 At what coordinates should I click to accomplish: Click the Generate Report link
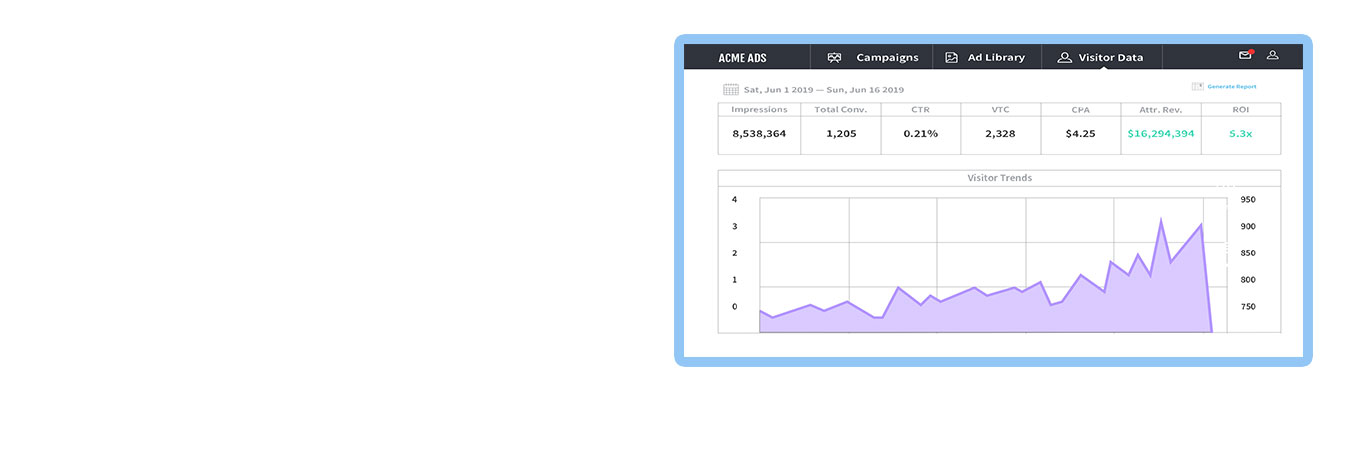point(1232,87)
